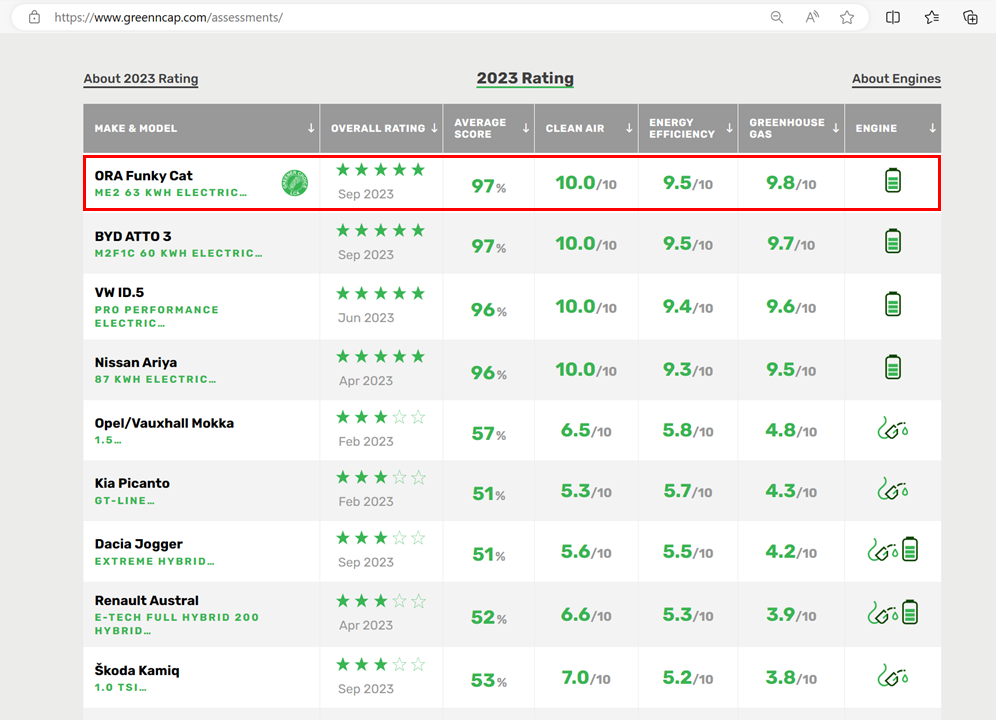
Task: Click the 5.8/10 energy efficiency score
Action: 687,430
